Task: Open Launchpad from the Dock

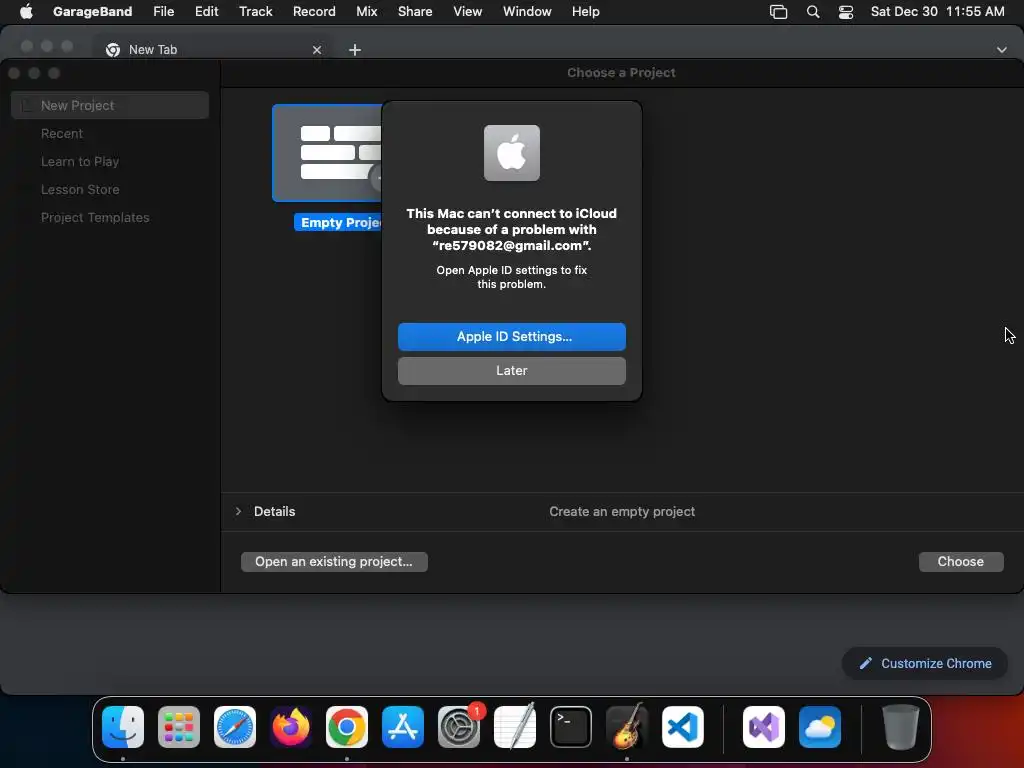Action: click(x=179, y=727)
